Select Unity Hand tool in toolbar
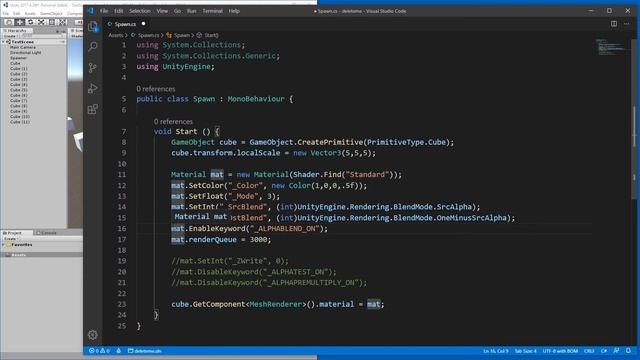The height and width of the screenshot is (360, 640). (9, 22)
